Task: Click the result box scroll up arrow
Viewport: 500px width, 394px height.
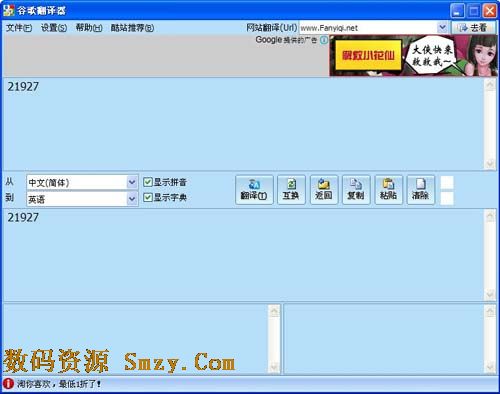Action: point(490,216)
